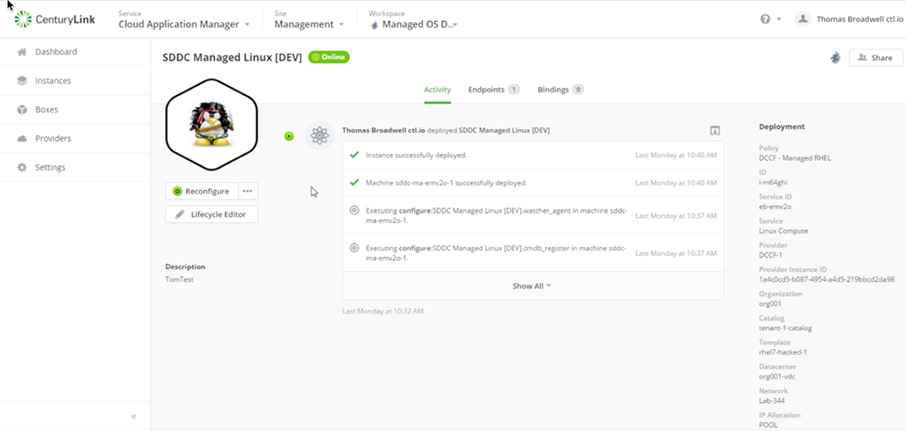Open the Dashboard home icon

22,52
